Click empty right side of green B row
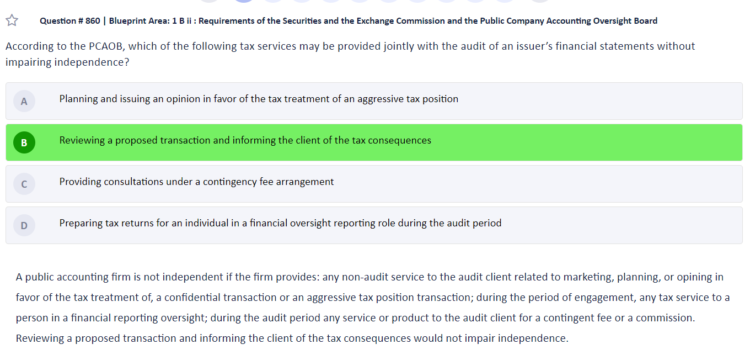The height and width of the screenshot is (360, 750). (x=586, y=142)
